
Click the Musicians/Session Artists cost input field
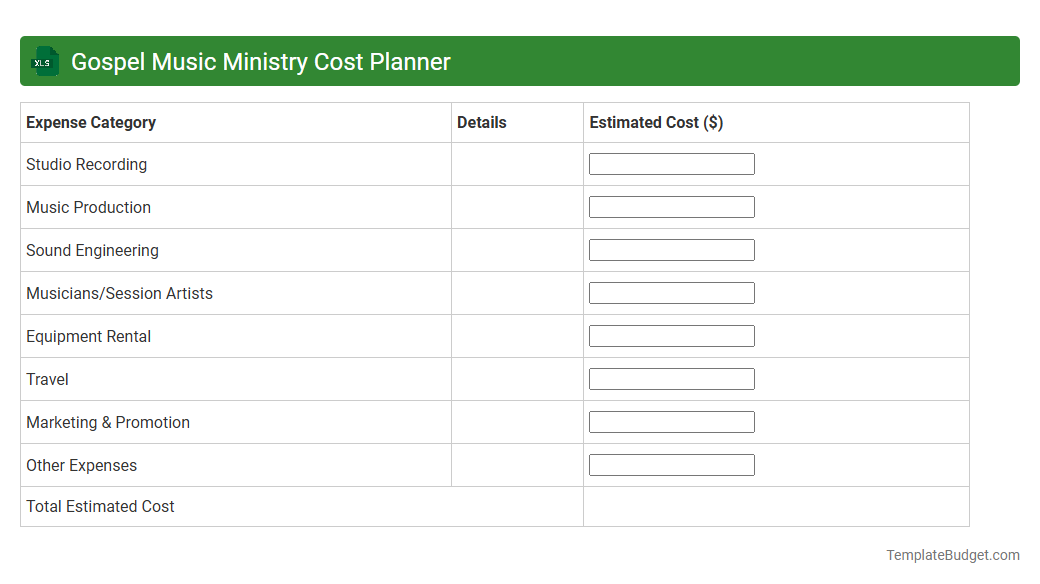672,292
